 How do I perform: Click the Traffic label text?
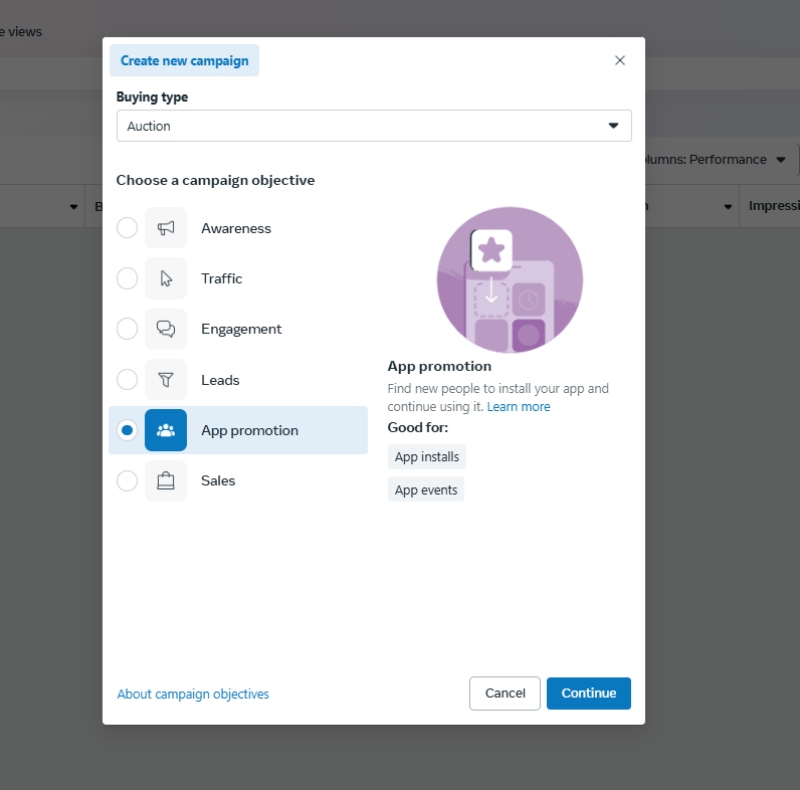point(221,279)
